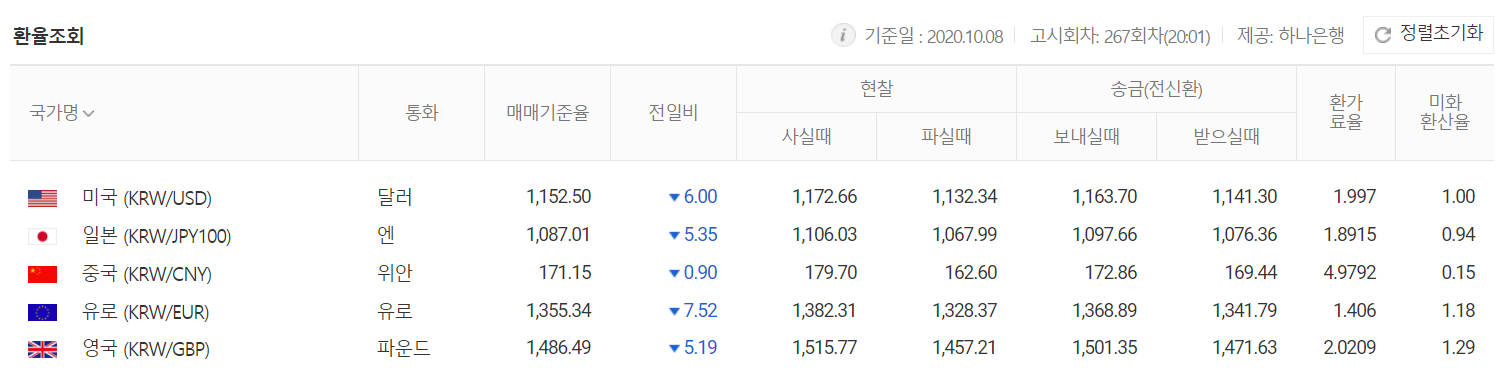Click the 고시회차: 267회차(20:01) text

pos(1121,36)
